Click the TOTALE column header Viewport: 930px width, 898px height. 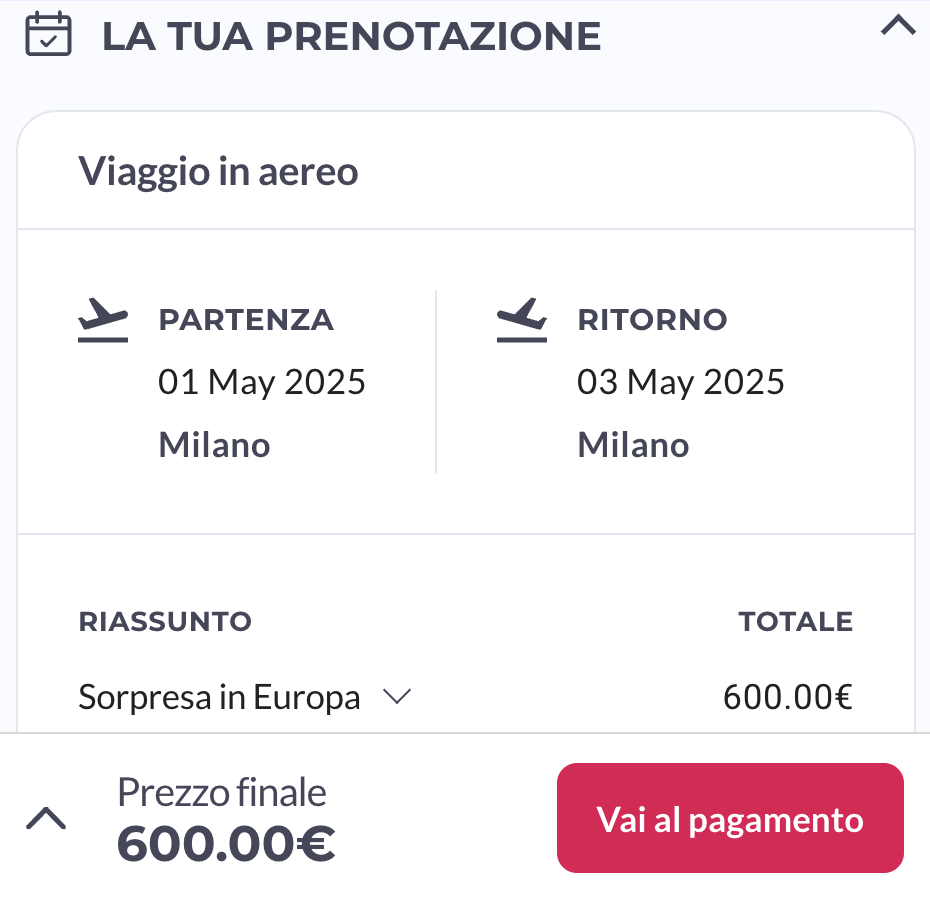(795, 622)
